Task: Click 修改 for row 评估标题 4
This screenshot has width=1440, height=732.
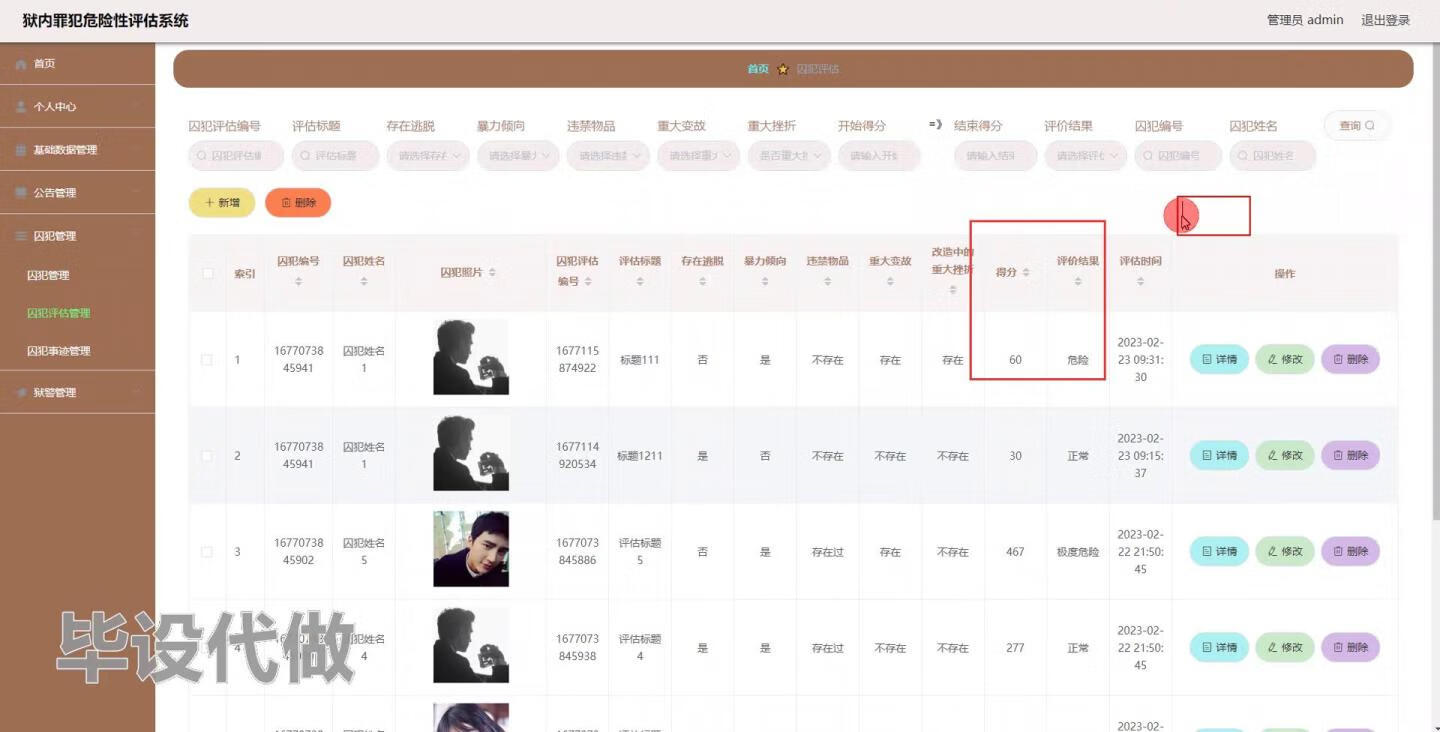Action: pyautogui.click(x=1285, y=647)
